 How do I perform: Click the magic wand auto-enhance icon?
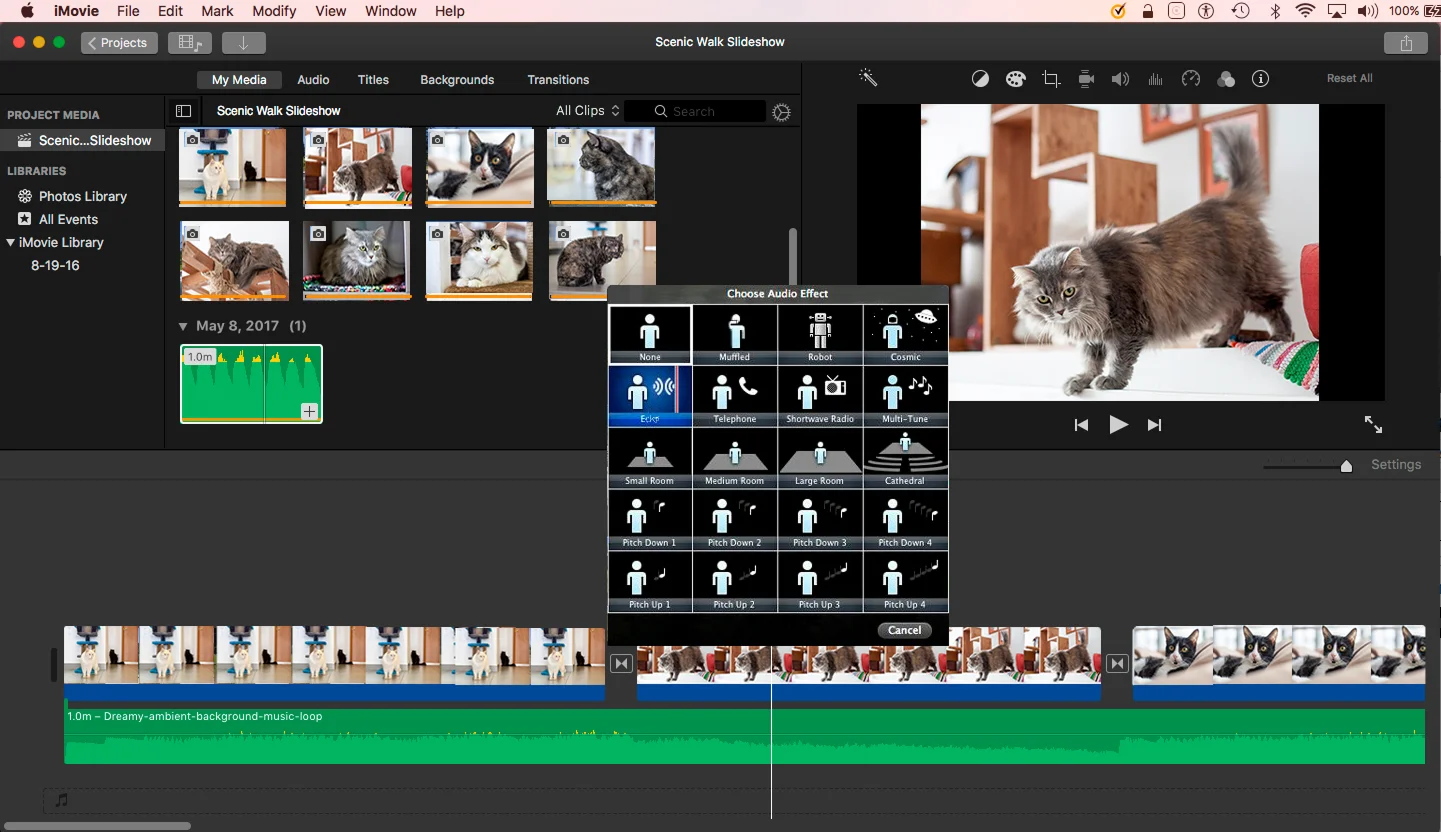(x=868, y=78)
